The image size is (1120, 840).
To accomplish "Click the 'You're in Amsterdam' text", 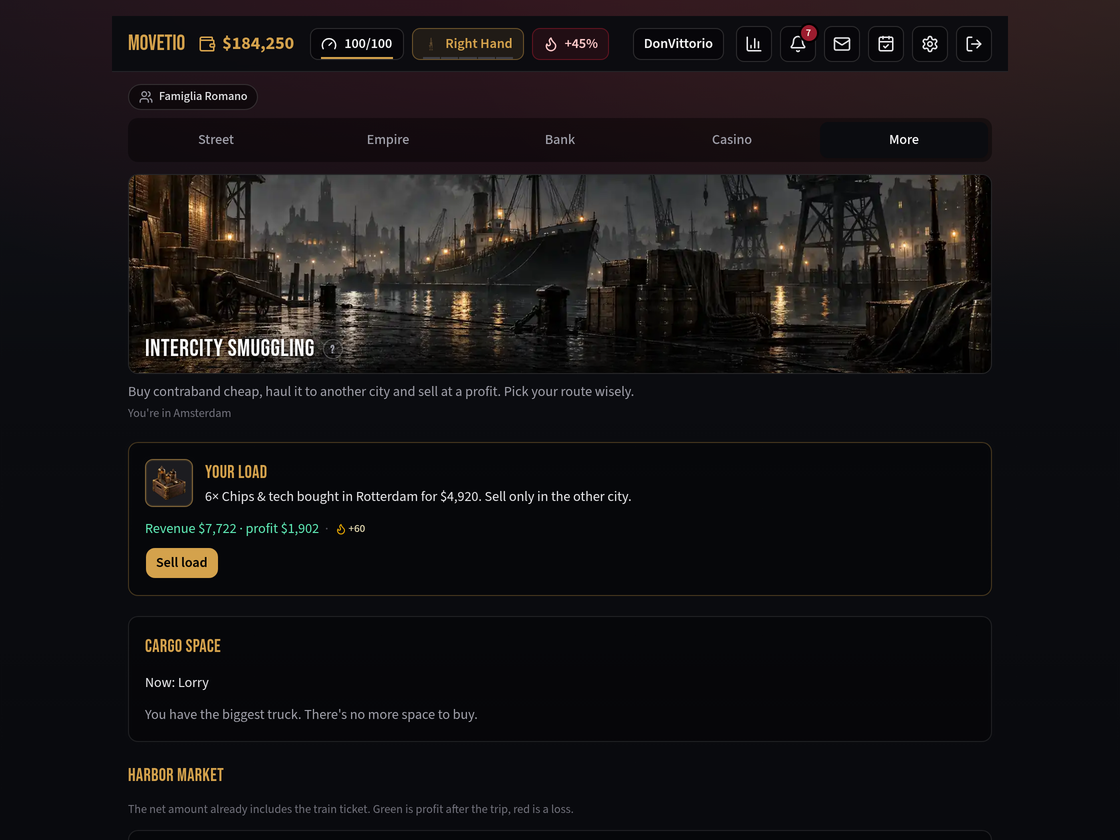I will coord(179,413).
